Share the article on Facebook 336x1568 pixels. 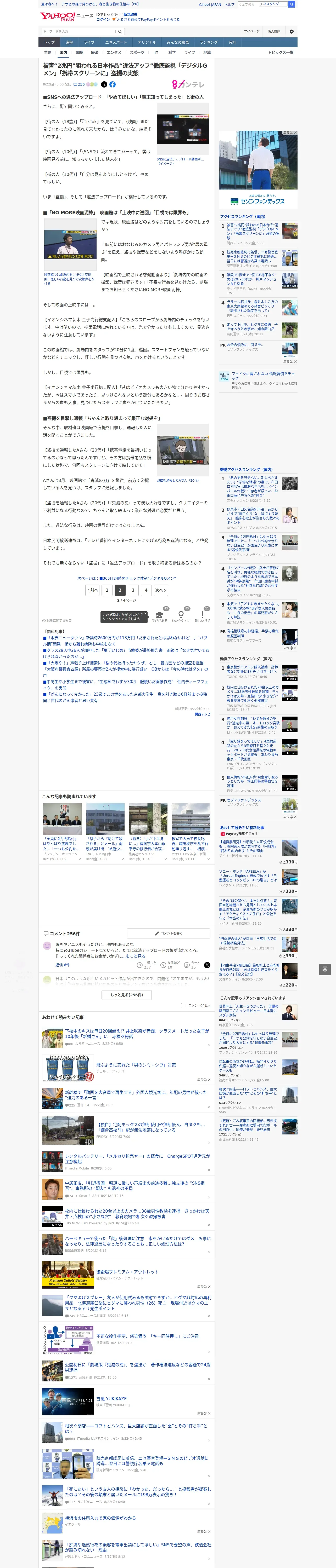pyautogui.click(x=112, y=85)
